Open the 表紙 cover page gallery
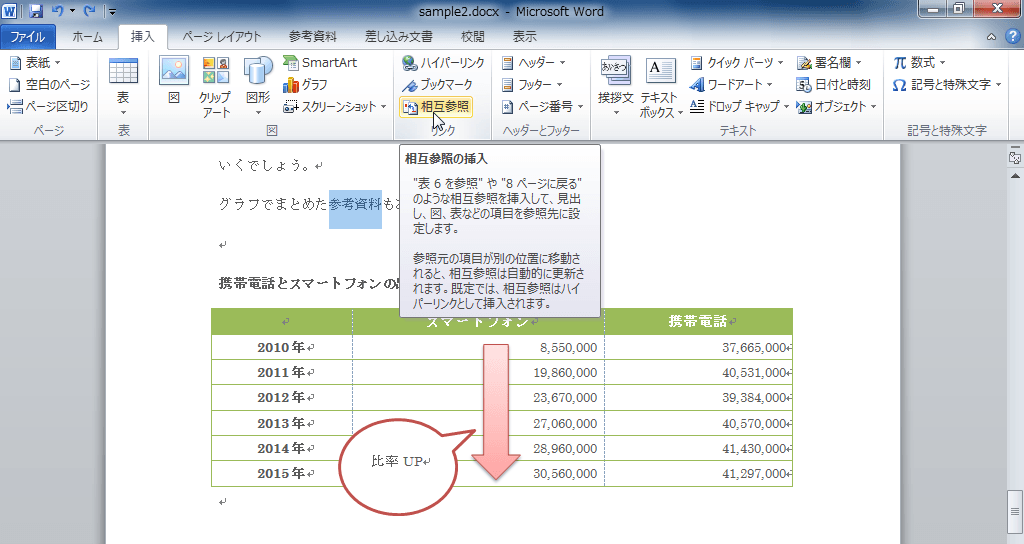The image size is (1024, 544). [35, 63]
